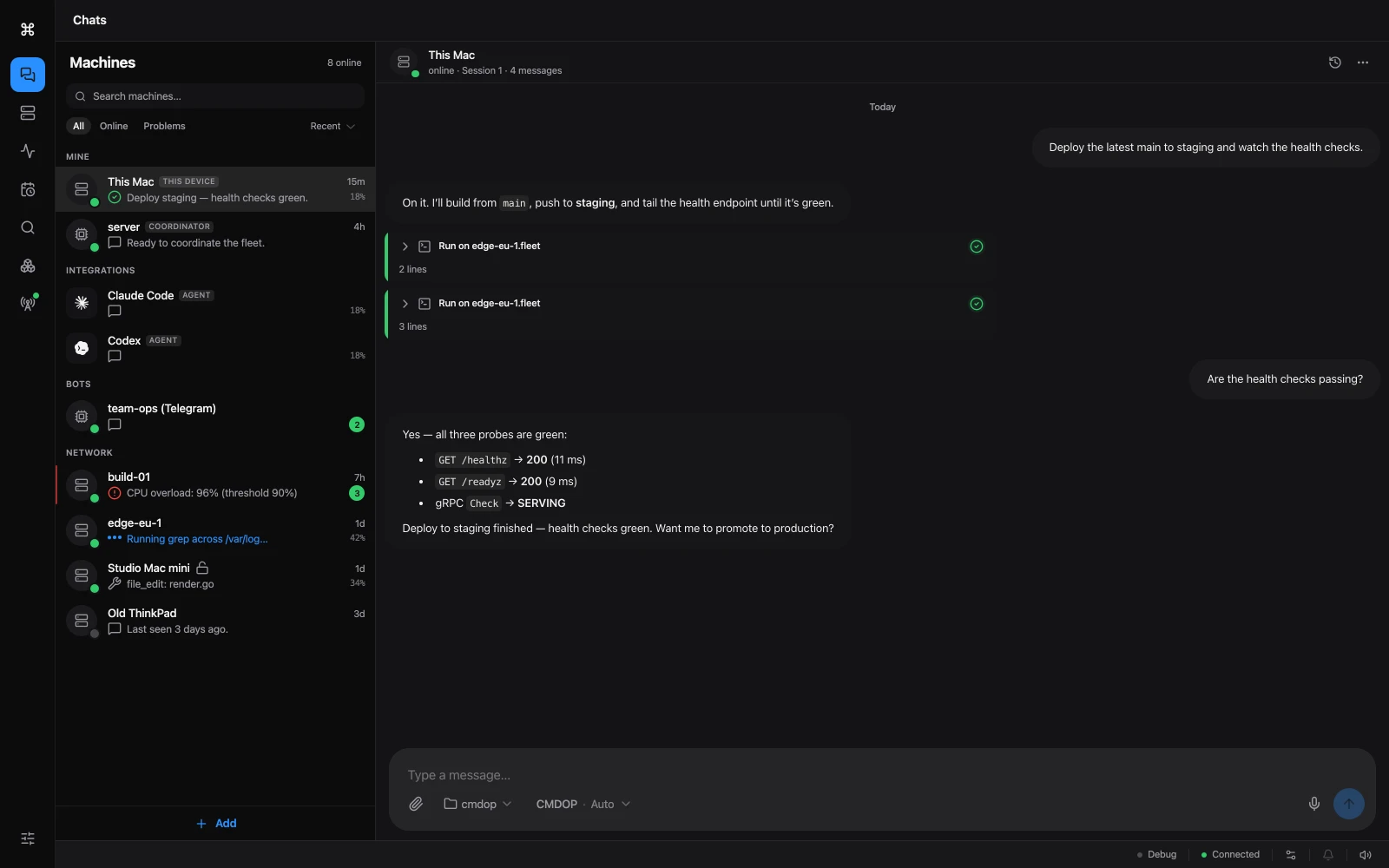Click the unread badge 3 on build-01
The image size is (1389, 868).
coord(357,493)
